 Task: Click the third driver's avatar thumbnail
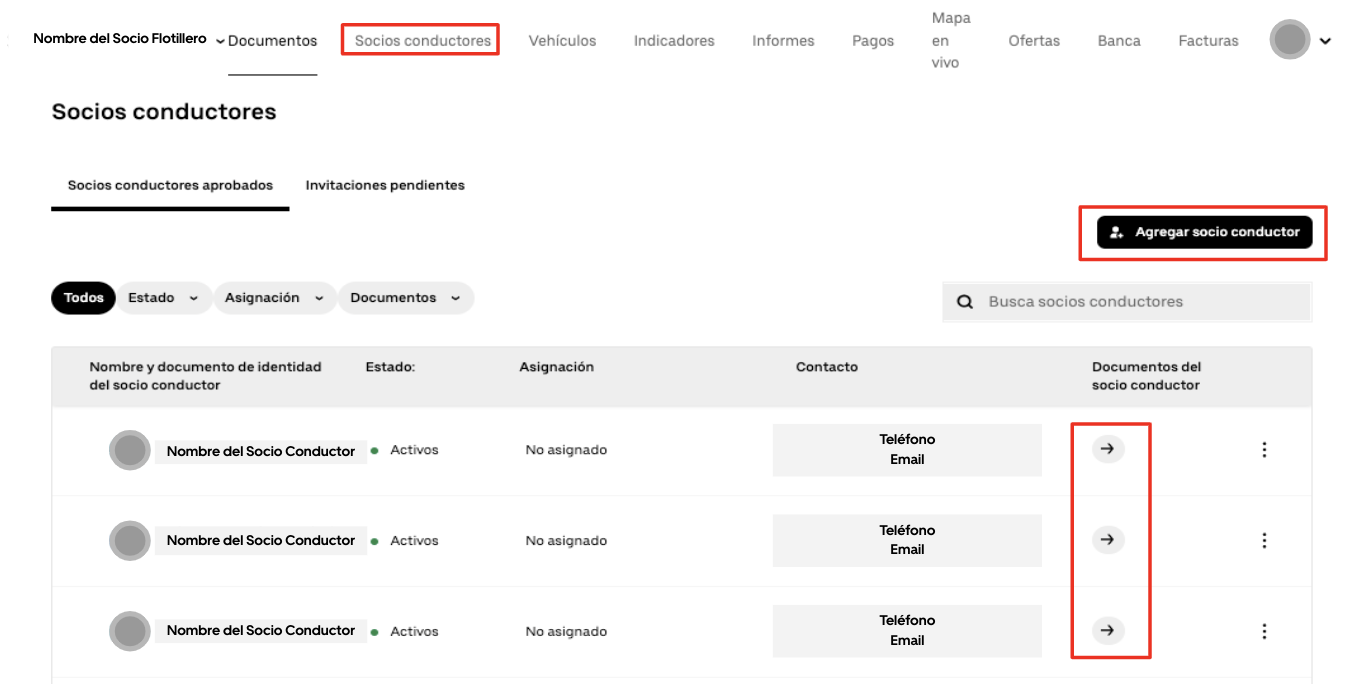click(130, 631)
